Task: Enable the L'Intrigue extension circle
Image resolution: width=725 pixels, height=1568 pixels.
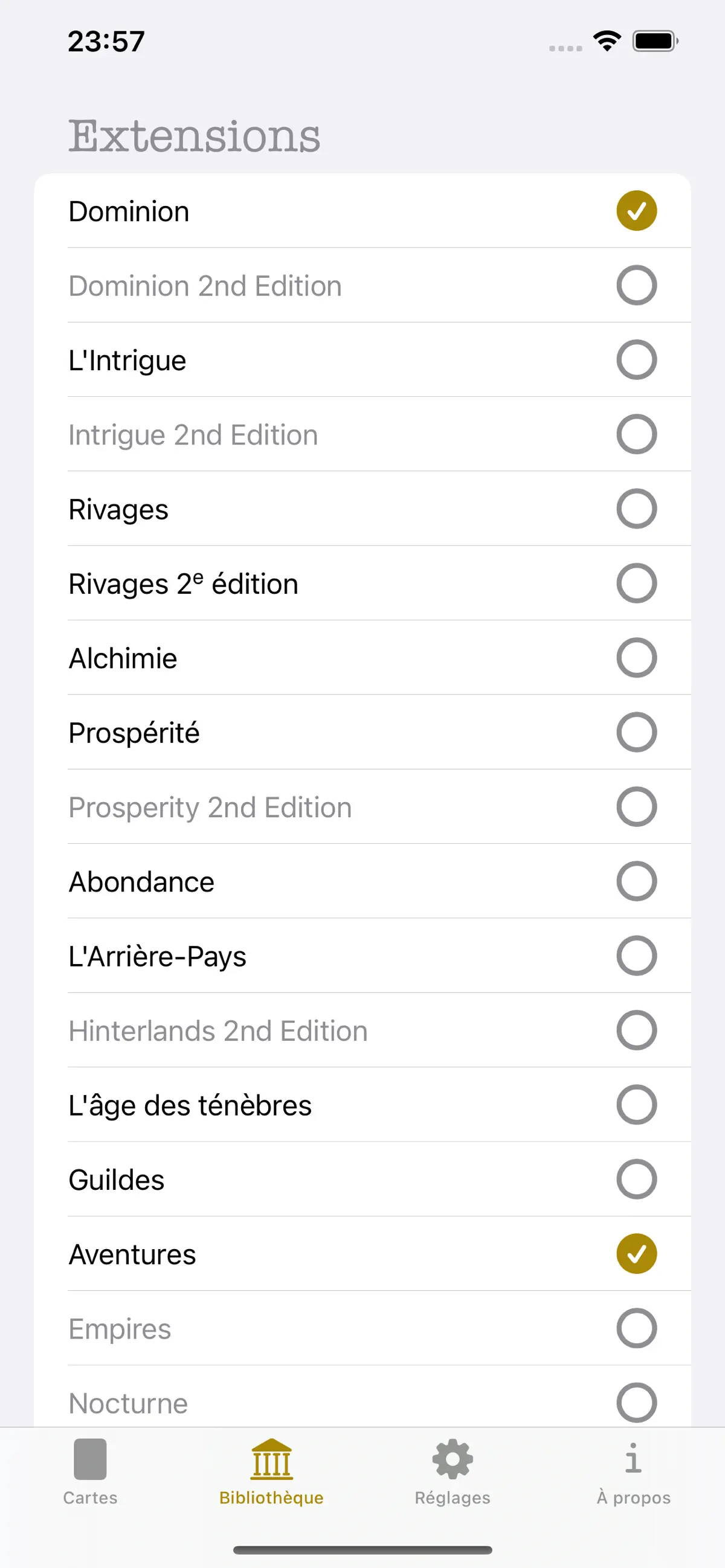Action: pos(636,360)
